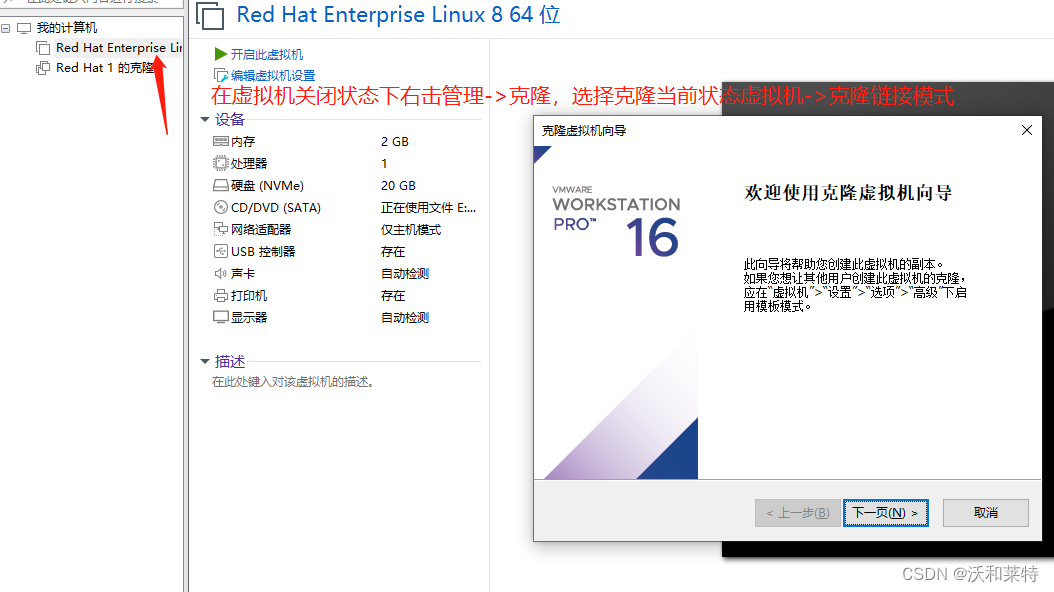Click the USB 控制器 device label
The image size is (1054, 592).
(263, 251)
